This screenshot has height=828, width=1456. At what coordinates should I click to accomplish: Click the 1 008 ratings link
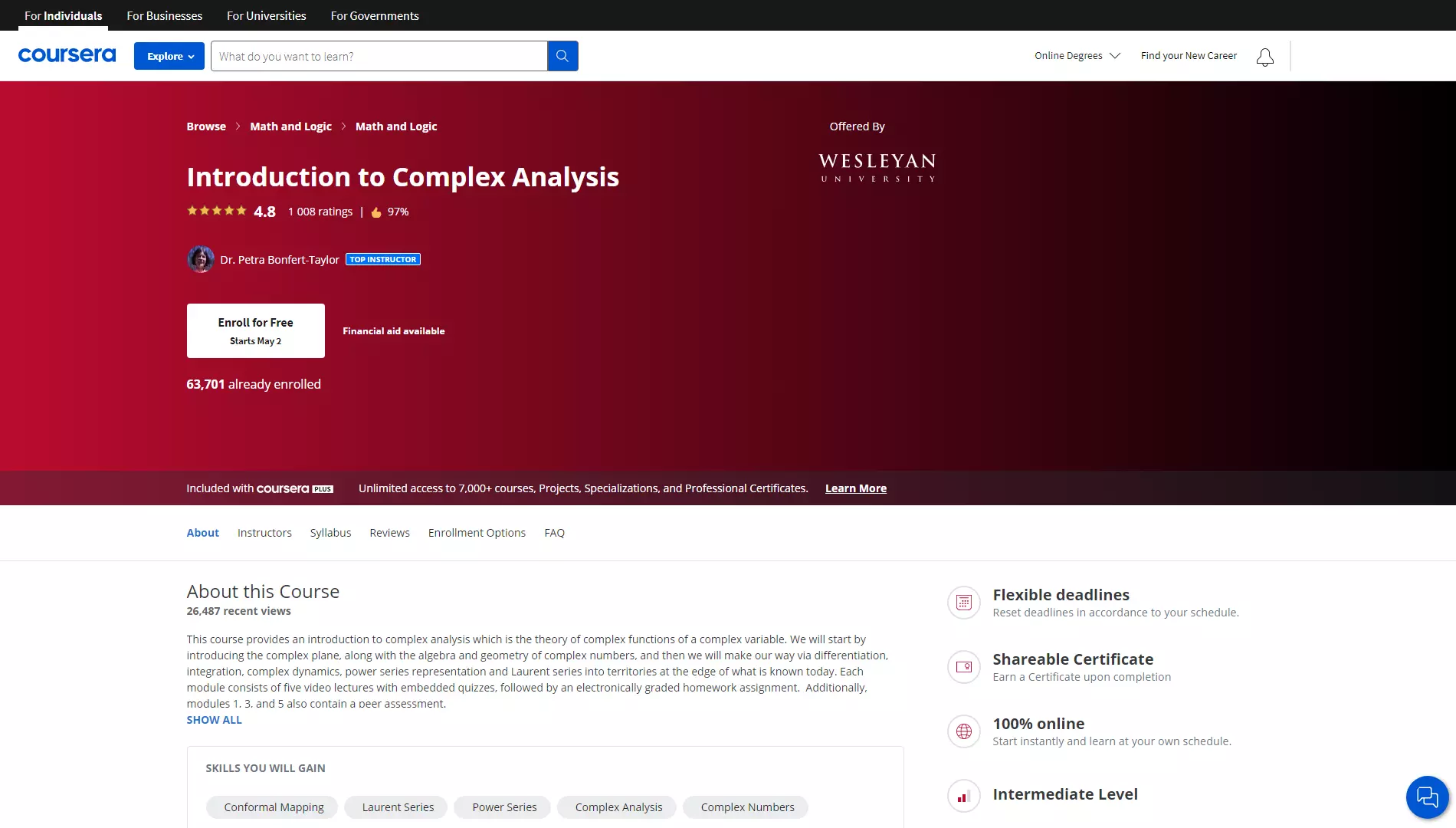tap(320, 212)
